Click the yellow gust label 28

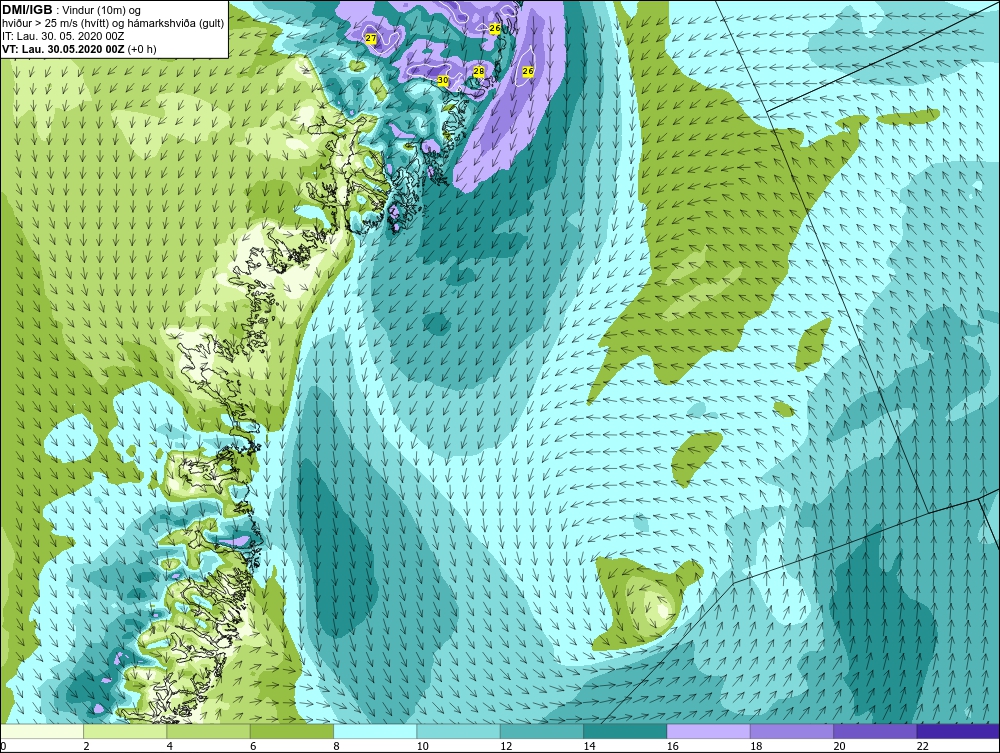(x=479, y=71)
